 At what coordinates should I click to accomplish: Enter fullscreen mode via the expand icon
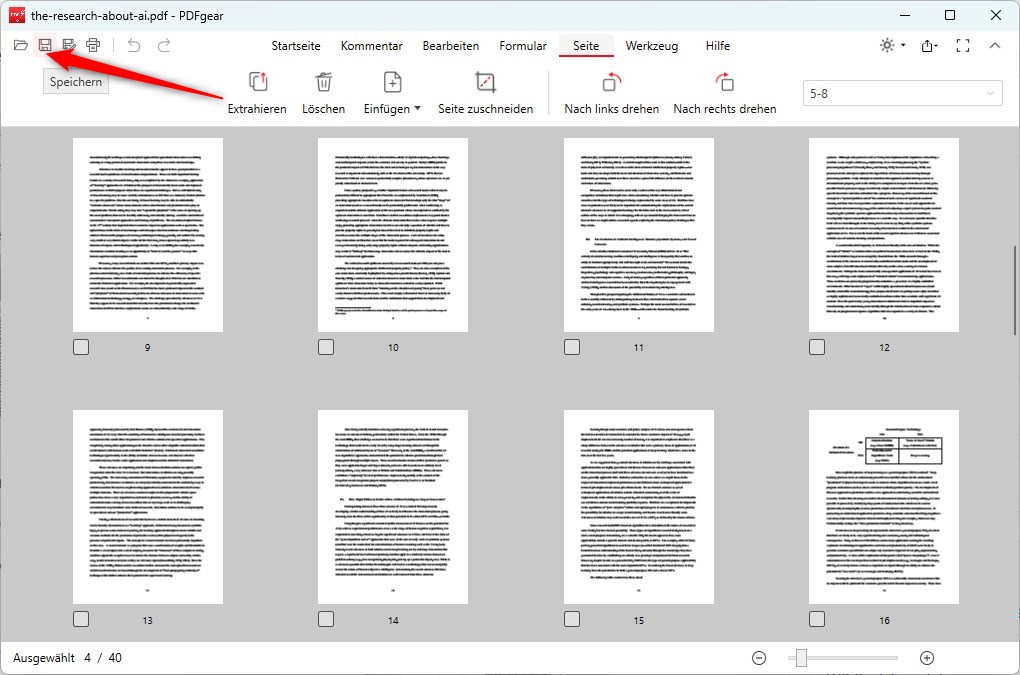tap(963, 45)
